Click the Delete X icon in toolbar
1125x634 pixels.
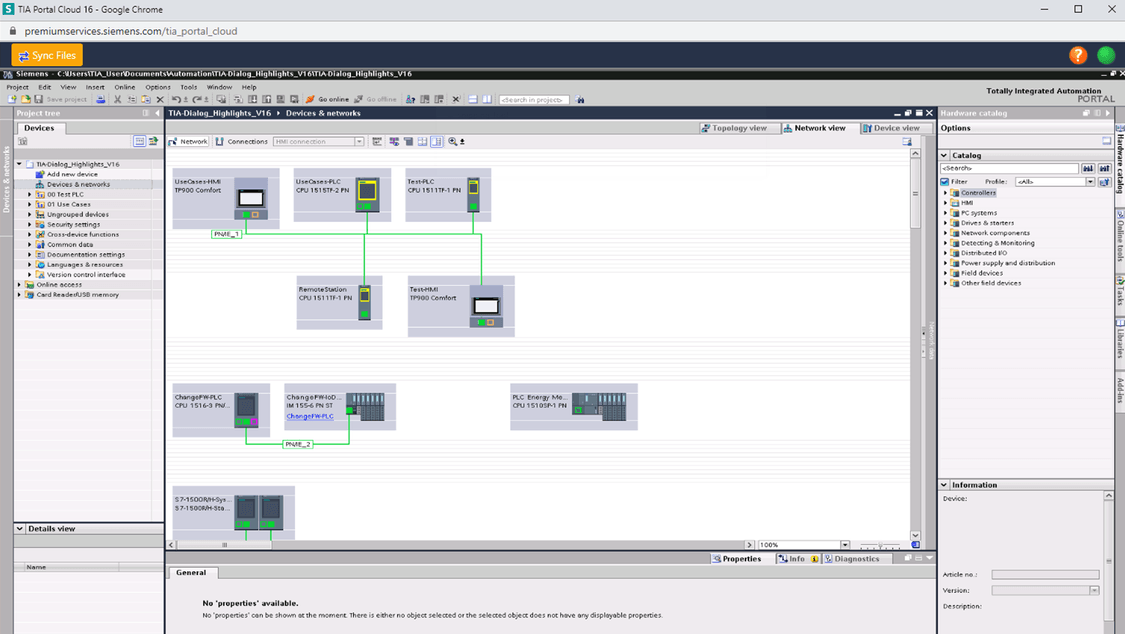[160, 100]
